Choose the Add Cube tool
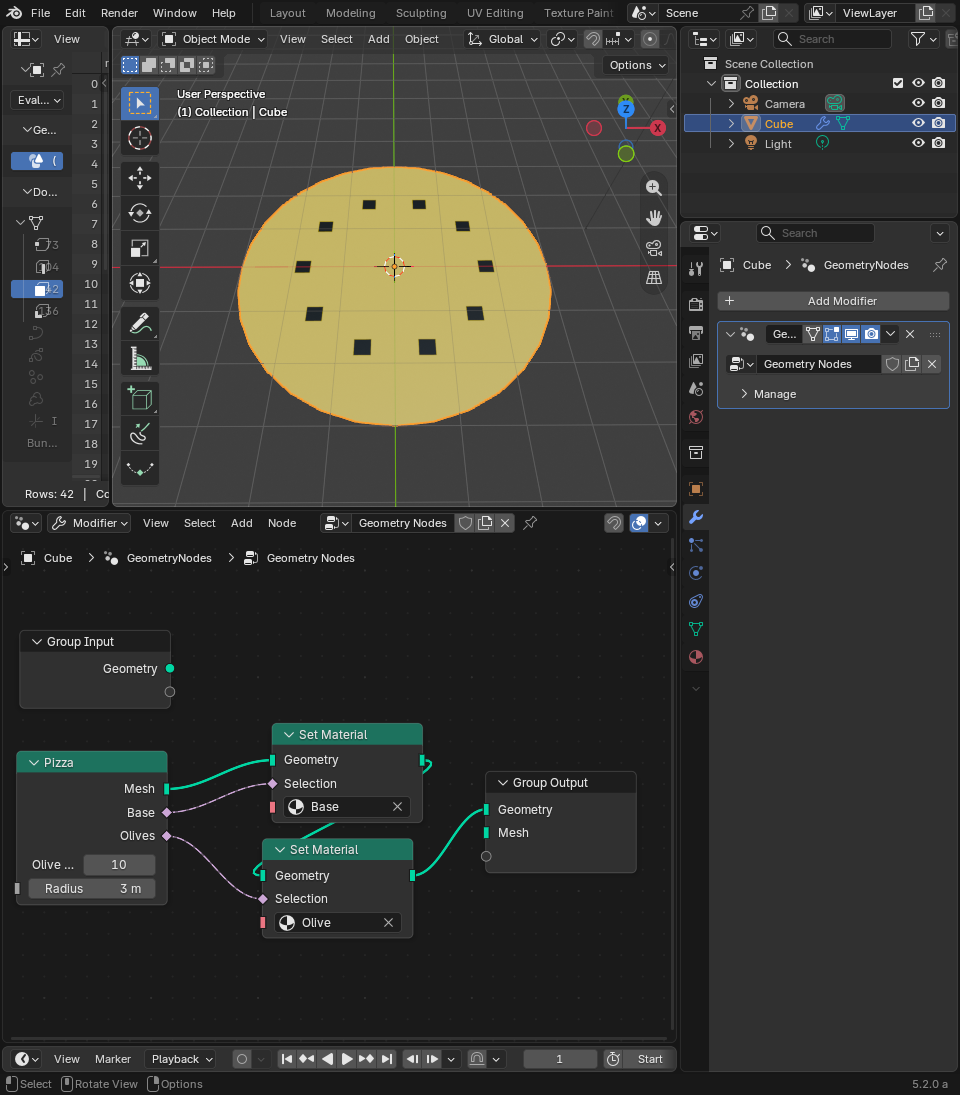Viewport: 960px width, 1095px height. click(140, 399)
